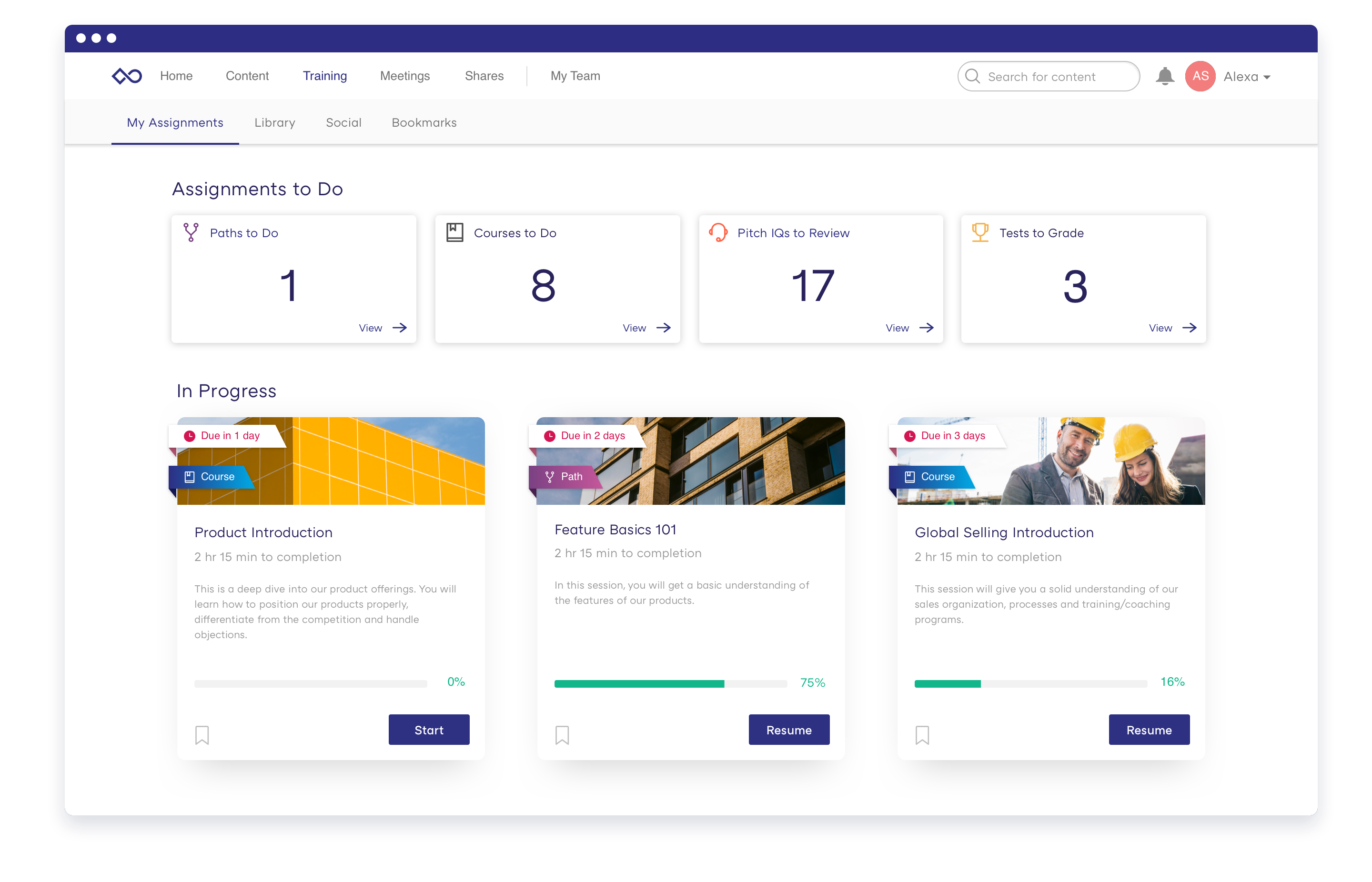The image size is (1372, 882).
Task: Open notifications with the bell icon
Action: [x=1165, y=76]
